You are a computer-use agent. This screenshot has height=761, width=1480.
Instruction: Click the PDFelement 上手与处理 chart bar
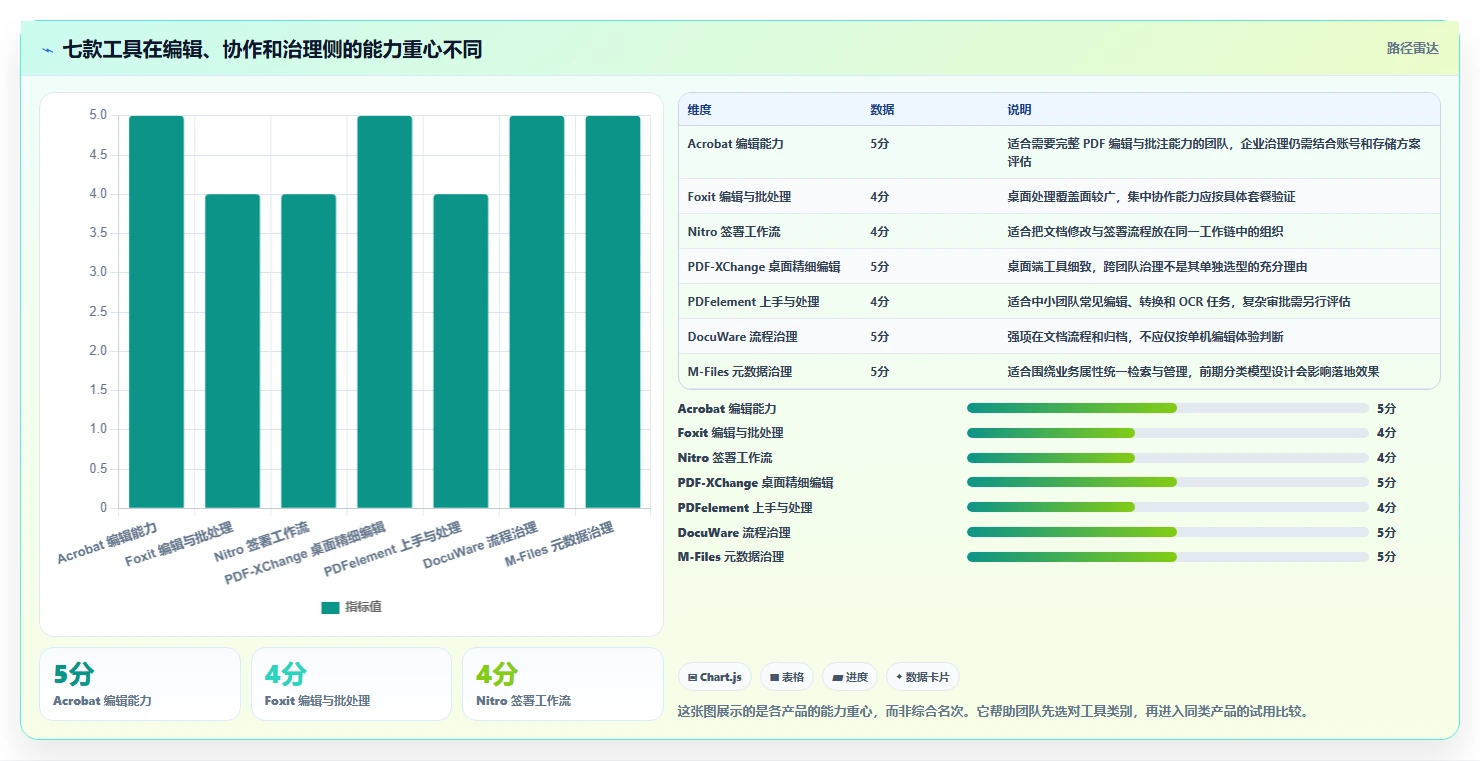point(461,351)
